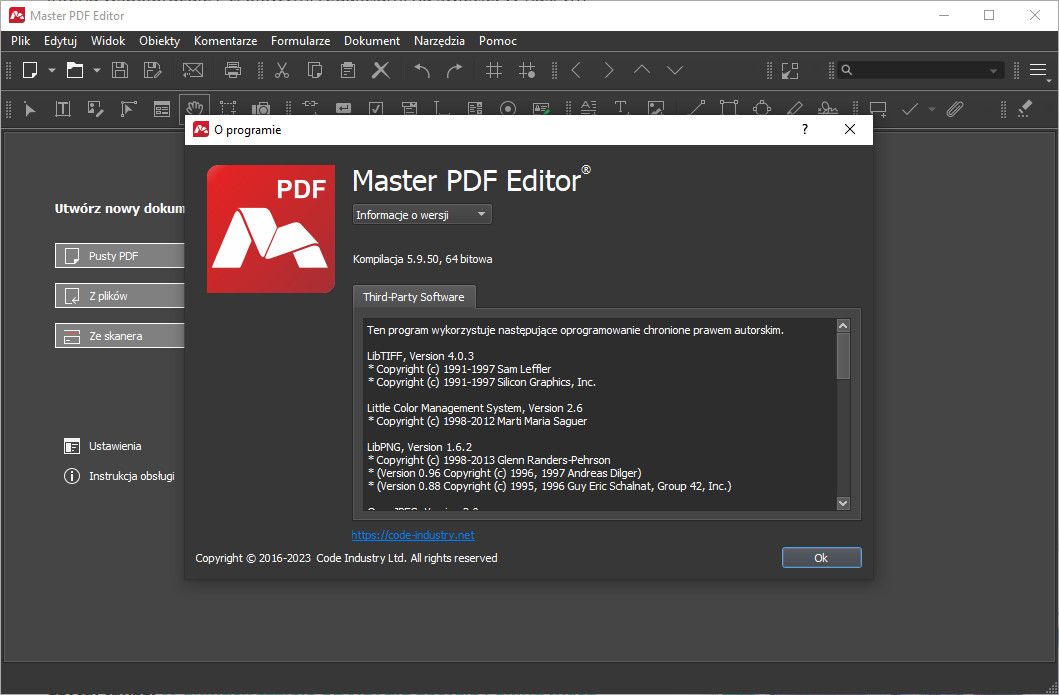Viewport: 1059px width, 695px height.
Task: Select the Edit Text tool
Action: [x=63, y=109]
